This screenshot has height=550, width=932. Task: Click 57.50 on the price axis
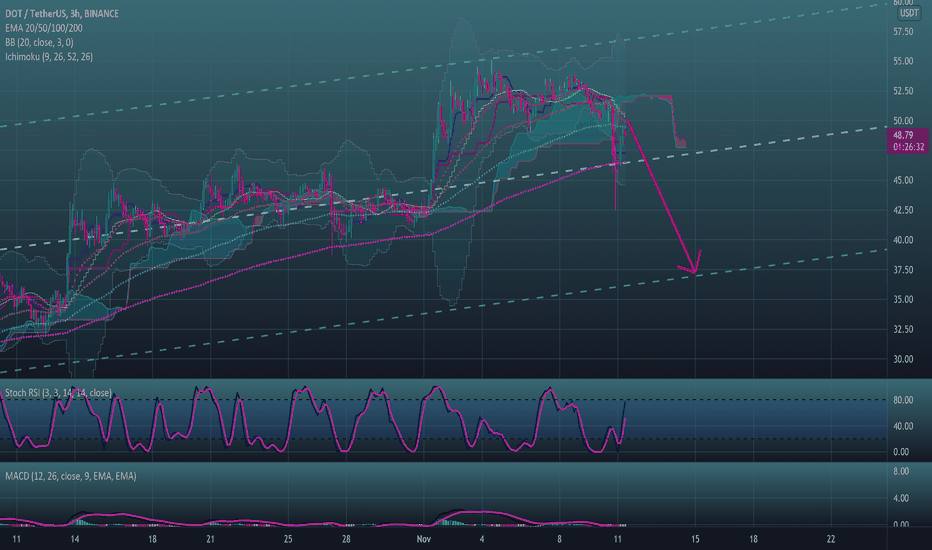[903, 32]
